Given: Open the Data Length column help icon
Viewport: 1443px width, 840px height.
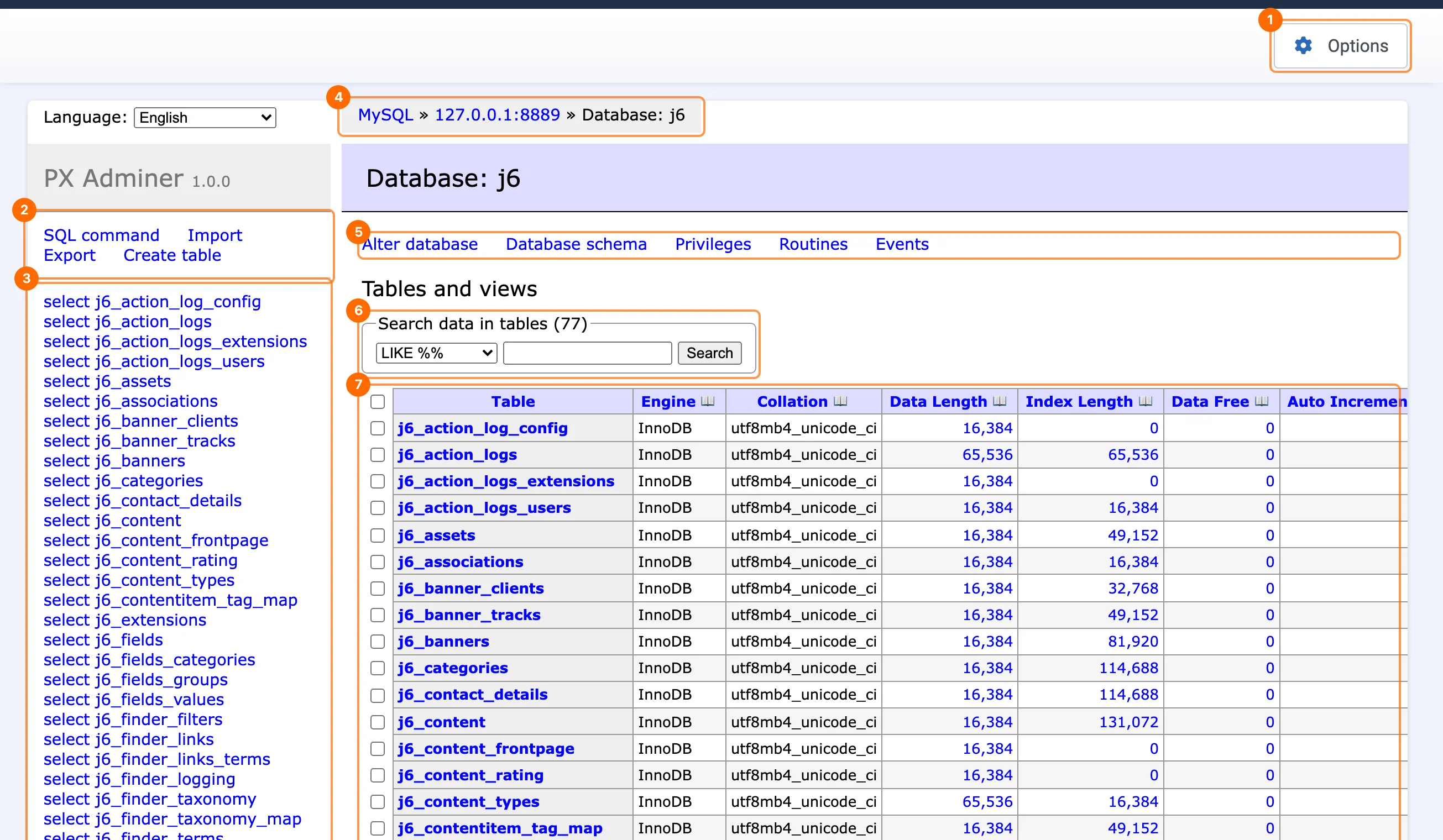Looking at the screenshot, I should (999, 401).
